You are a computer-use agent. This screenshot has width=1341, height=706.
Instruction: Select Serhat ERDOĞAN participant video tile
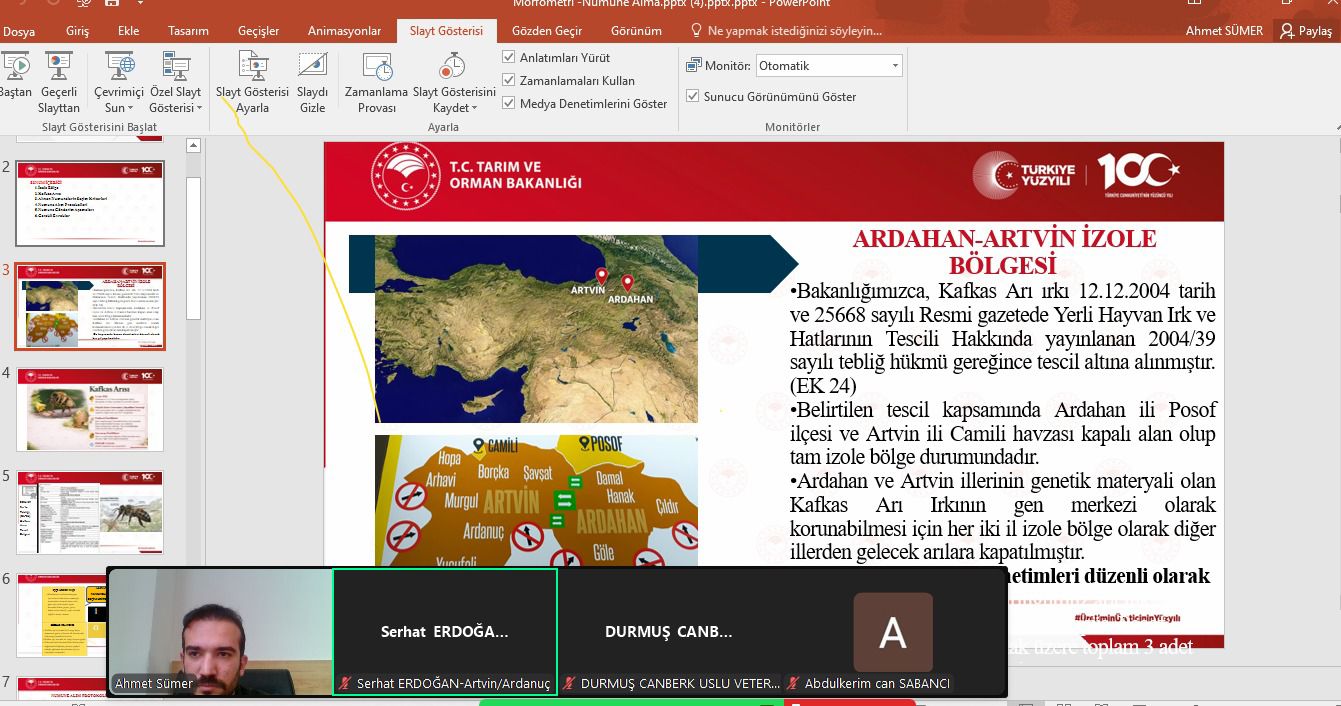click(x=444, y=632)
